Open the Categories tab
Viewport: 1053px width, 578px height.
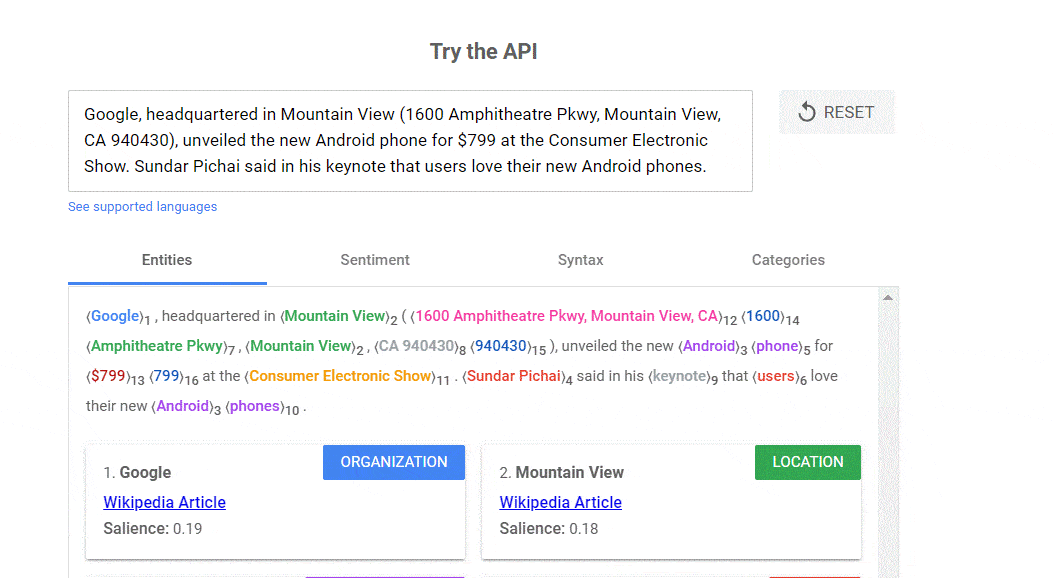point(787,260)
